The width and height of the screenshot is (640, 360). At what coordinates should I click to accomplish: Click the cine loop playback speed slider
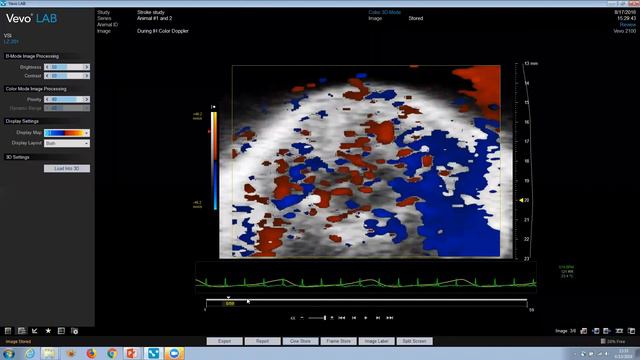(x=317, y=318)
